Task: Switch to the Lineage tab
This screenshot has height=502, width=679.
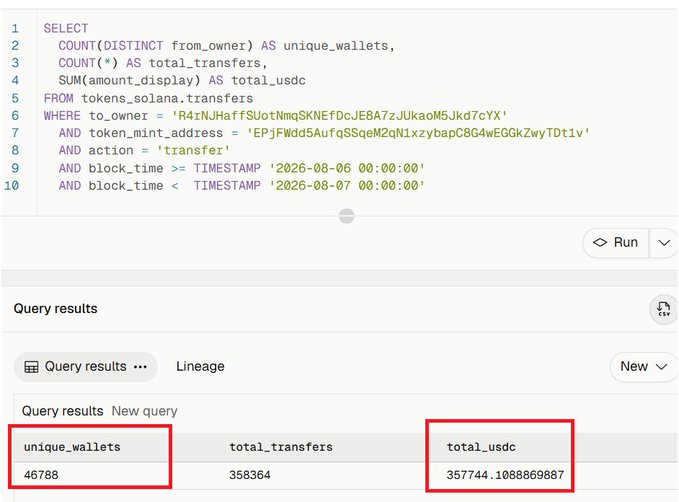Action: (200, 366)
